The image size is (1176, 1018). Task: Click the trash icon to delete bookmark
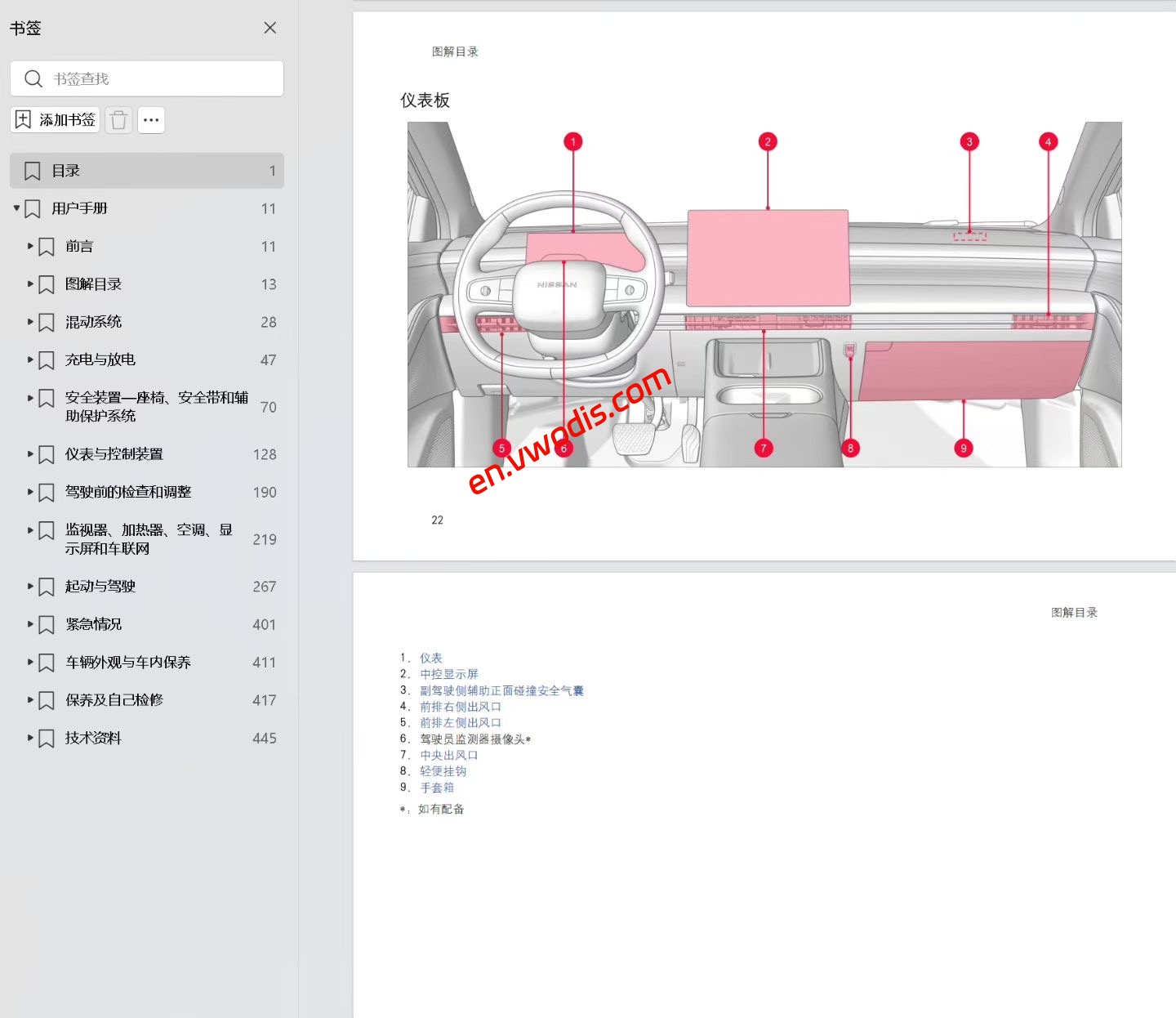pyautogui.click(x=118, y=119)
